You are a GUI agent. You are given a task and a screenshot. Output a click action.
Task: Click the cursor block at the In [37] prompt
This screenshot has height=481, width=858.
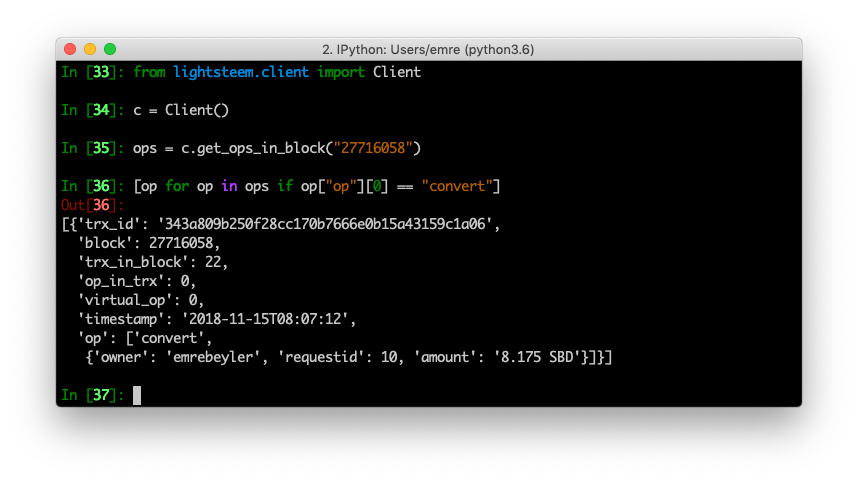click(137, 395)
